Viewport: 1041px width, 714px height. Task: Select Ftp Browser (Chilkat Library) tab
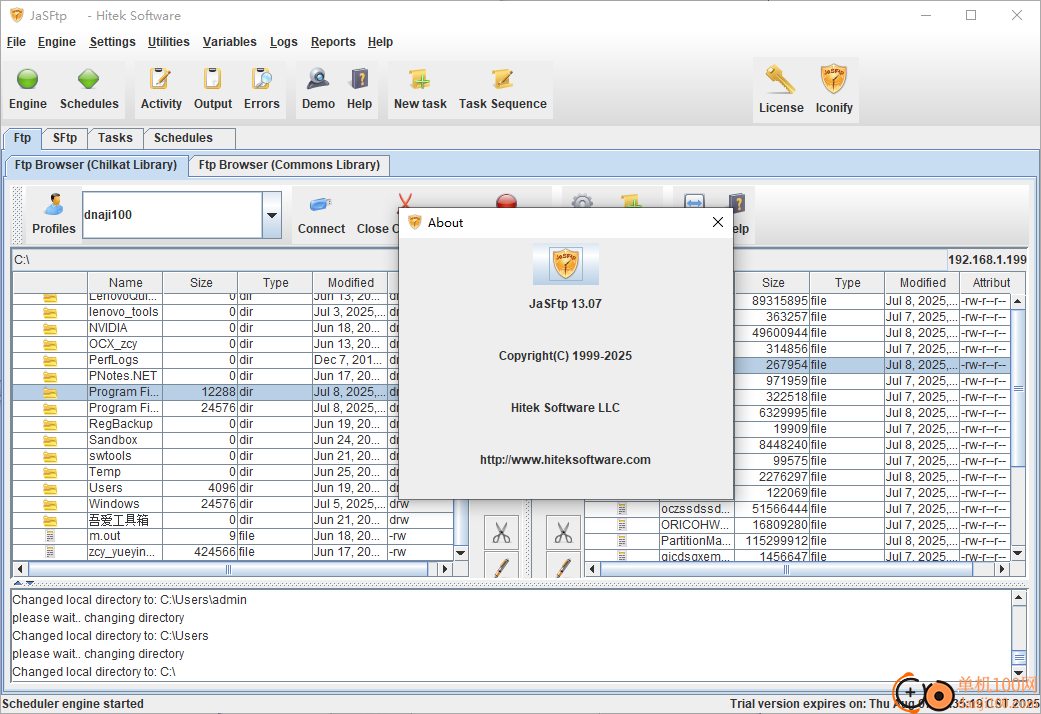pos(96,165)
